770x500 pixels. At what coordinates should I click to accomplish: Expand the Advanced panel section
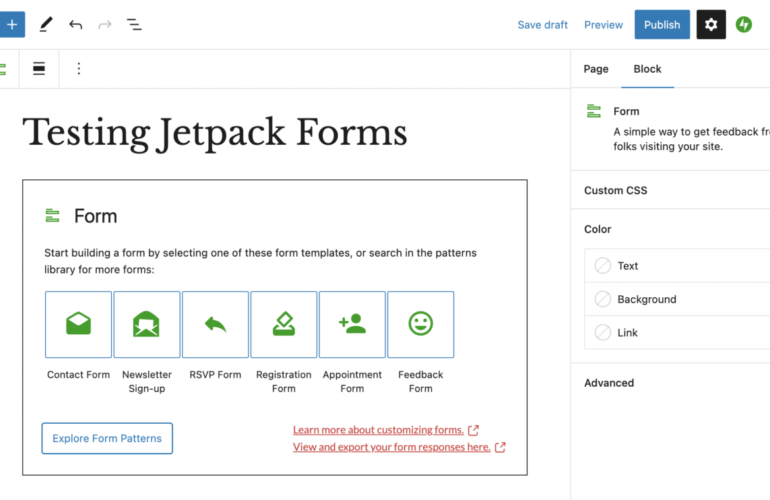[x=609, y=383]
